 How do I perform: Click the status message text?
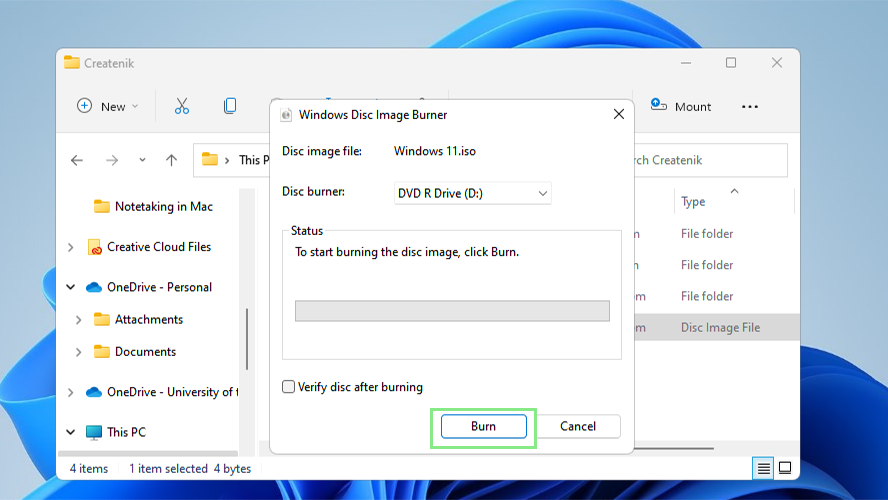point(407,252)
